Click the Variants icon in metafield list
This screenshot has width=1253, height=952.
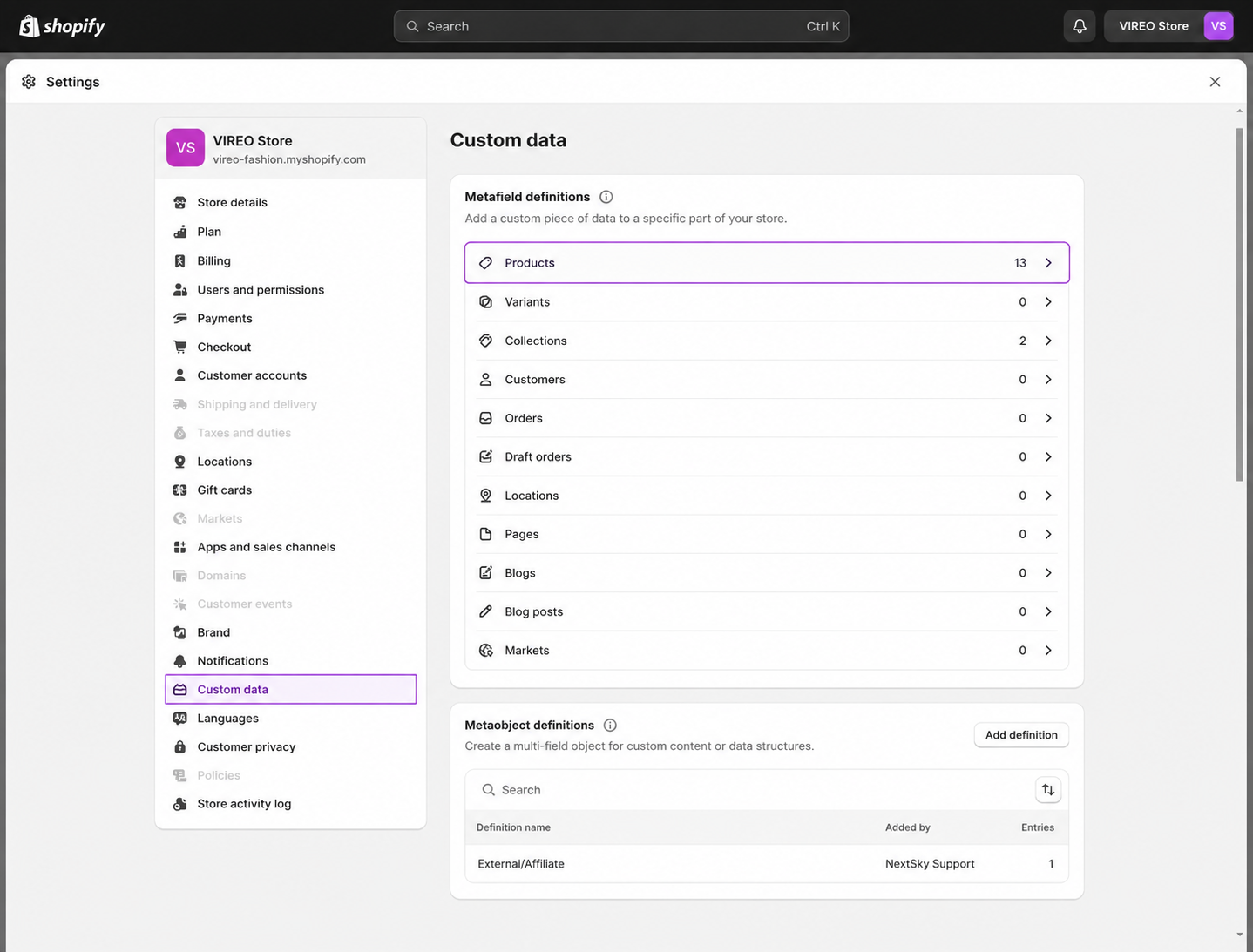click(x=486, y=301)
